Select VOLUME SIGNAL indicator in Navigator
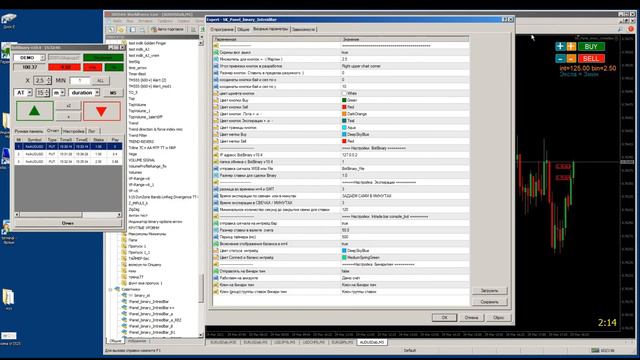The height and width of the screenshot is (360, 640). (142, 160)
